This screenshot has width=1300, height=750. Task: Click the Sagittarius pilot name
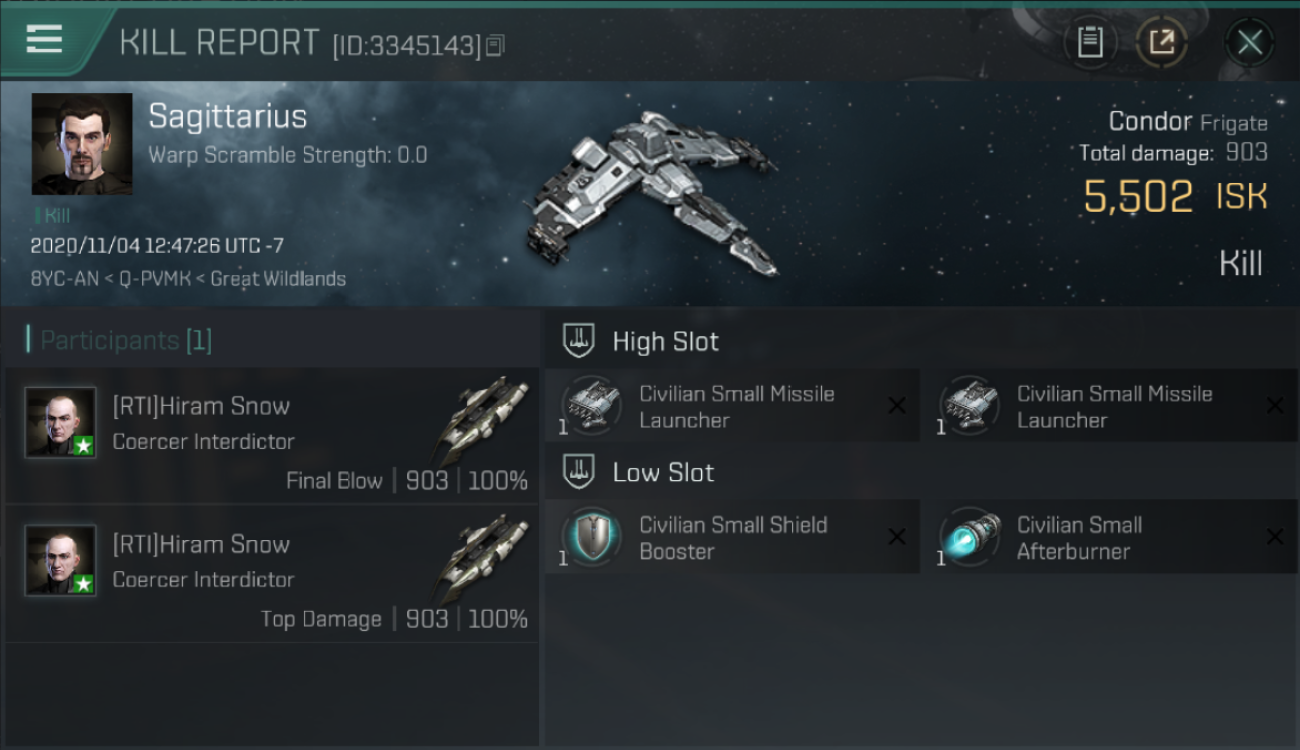tap(228, 116)
